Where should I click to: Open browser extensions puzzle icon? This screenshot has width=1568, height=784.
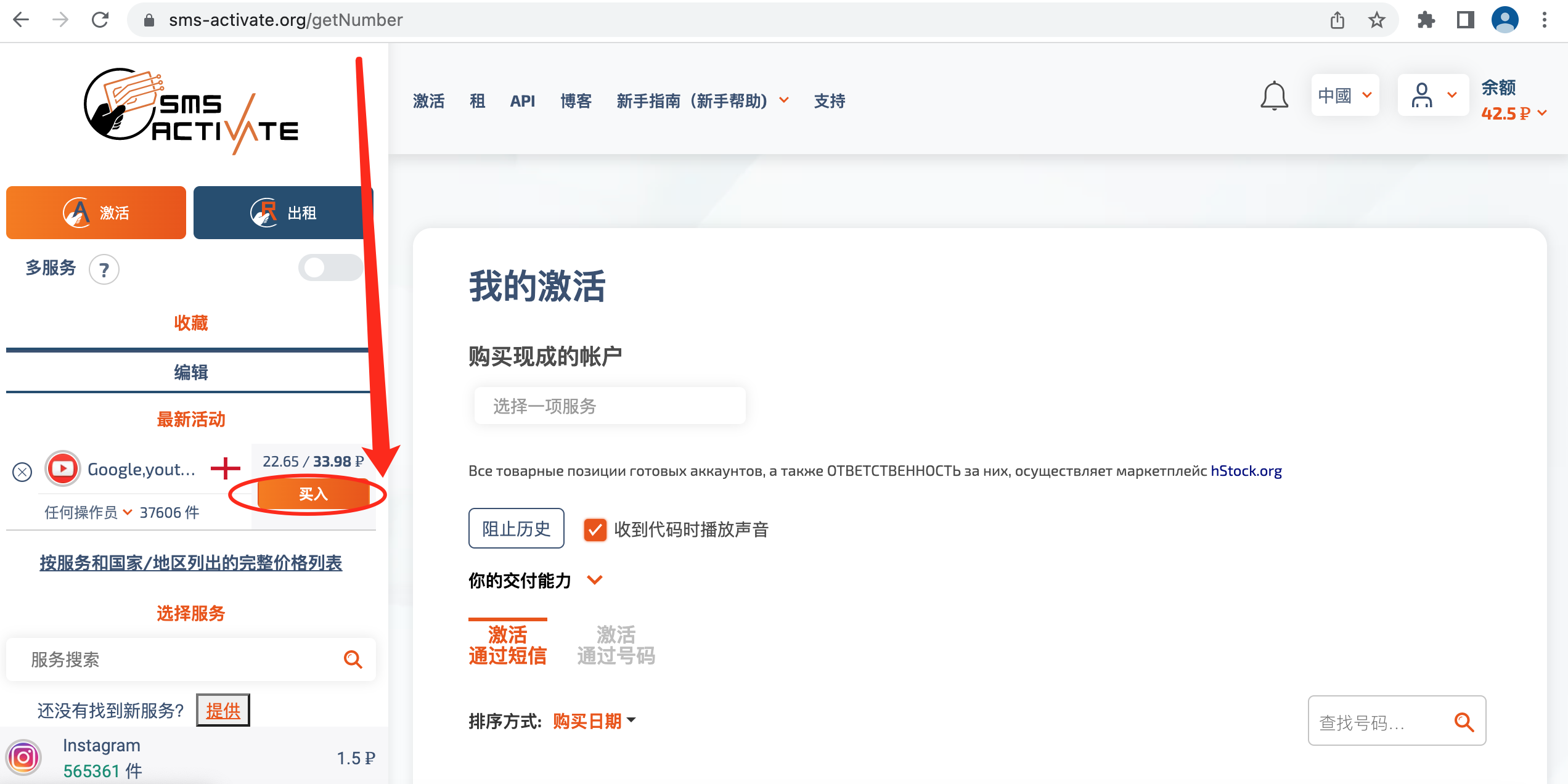pyautogui.click(x=1426, y=20)
